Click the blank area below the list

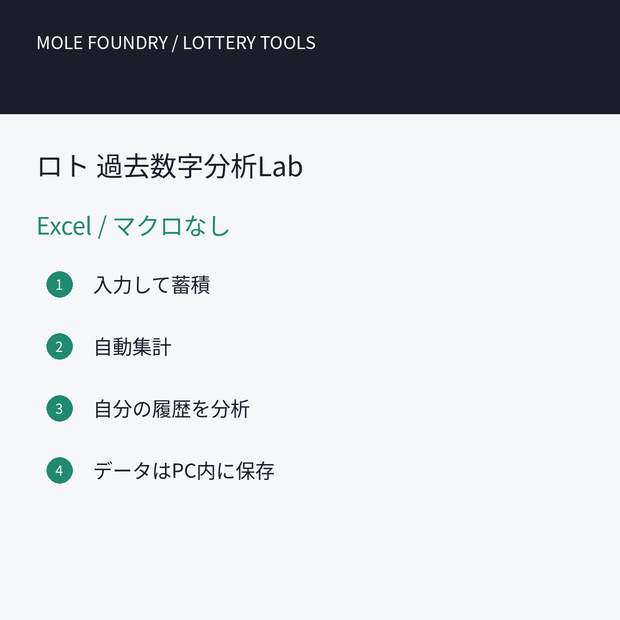310,554
